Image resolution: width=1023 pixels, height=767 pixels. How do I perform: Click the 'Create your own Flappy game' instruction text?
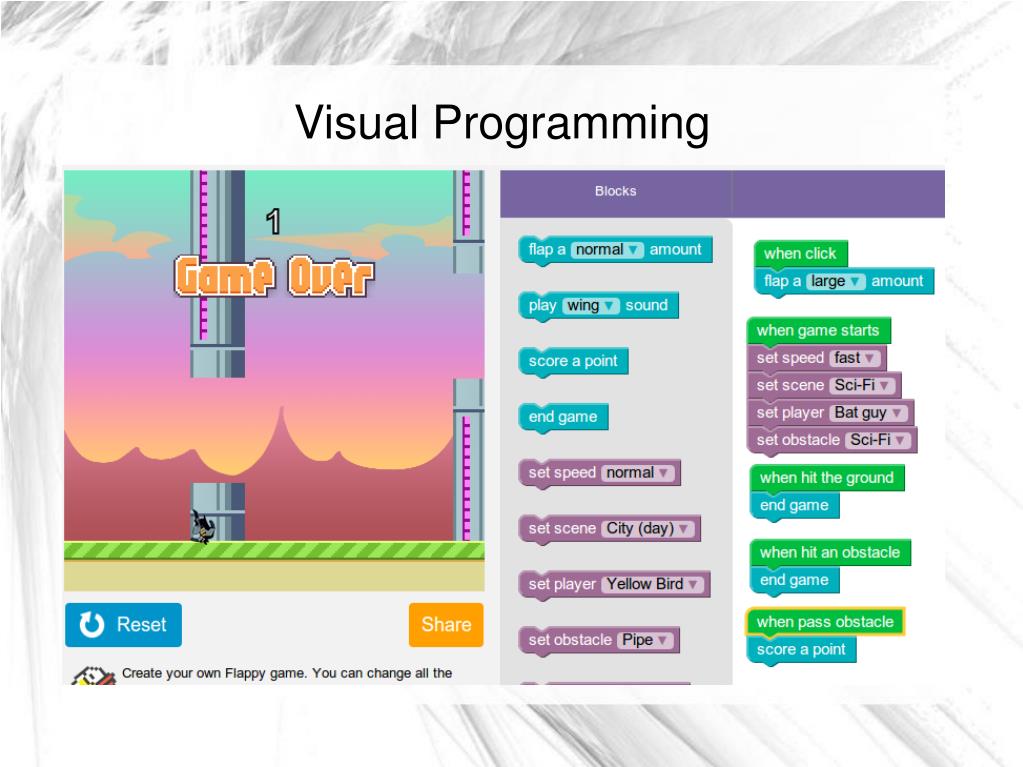click(x=287, y=673)
